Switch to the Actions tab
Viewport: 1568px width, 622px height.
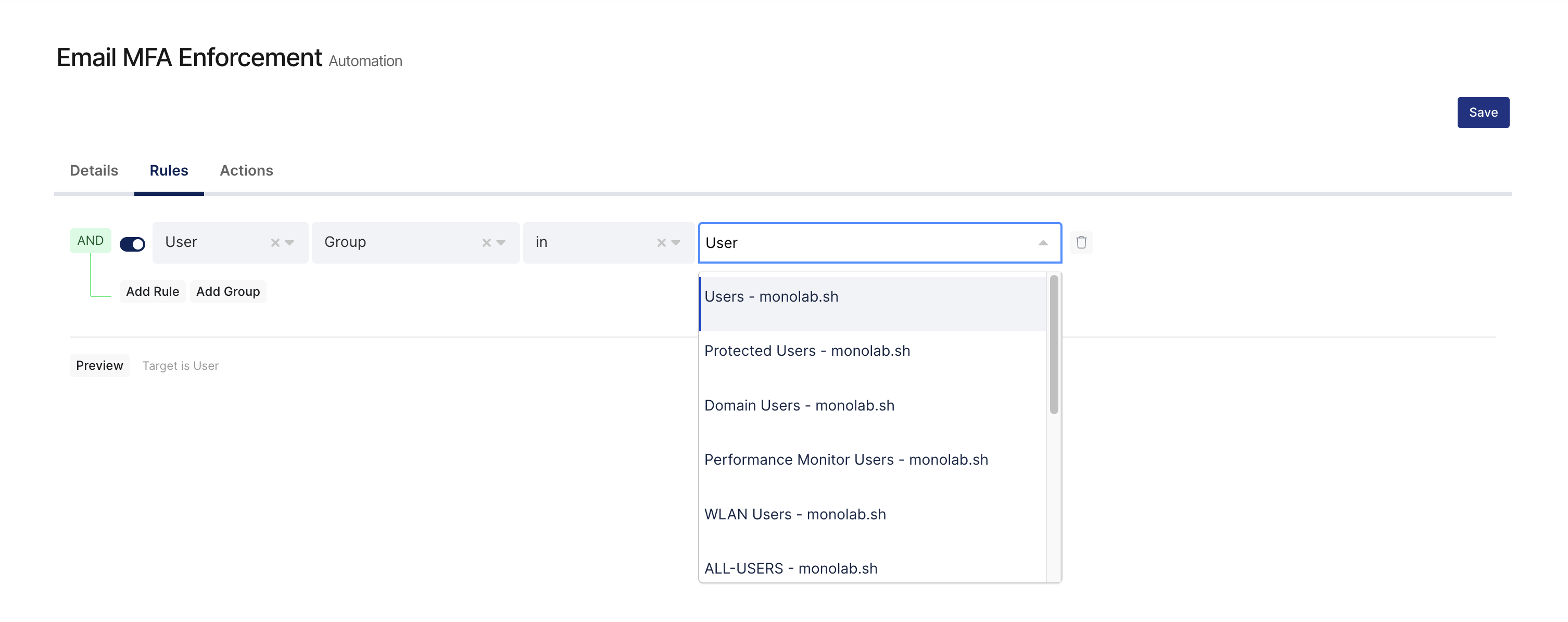click(x=246, y=170)
